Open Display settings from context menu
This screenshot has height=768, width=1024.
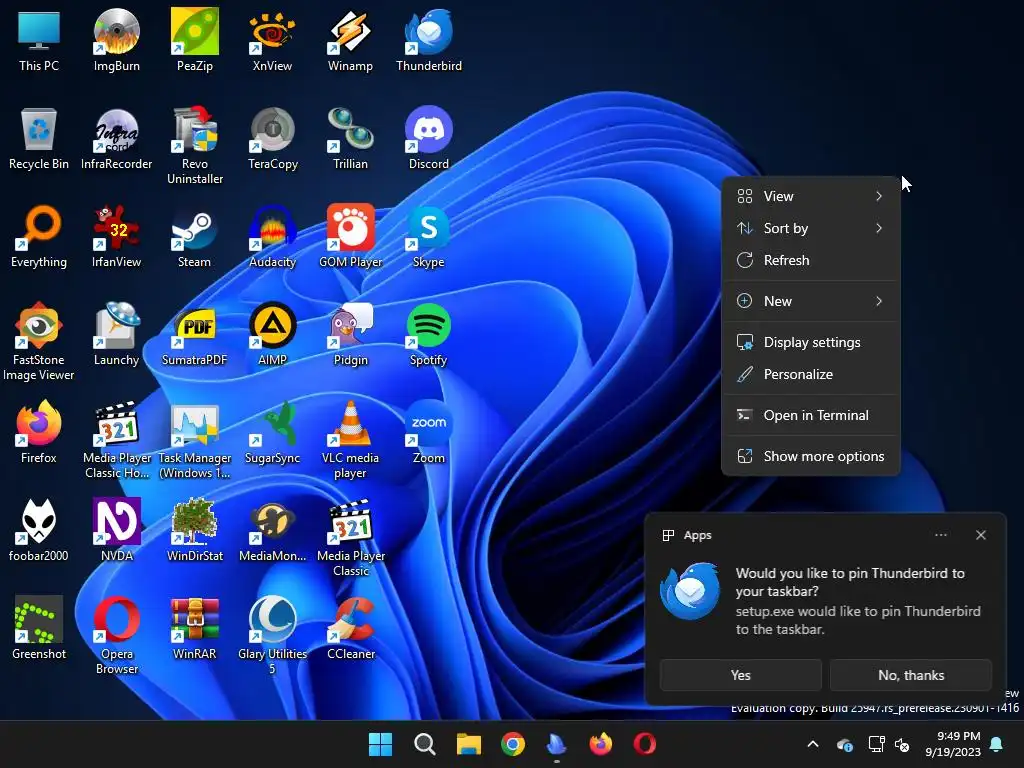(x=810, y=342)
